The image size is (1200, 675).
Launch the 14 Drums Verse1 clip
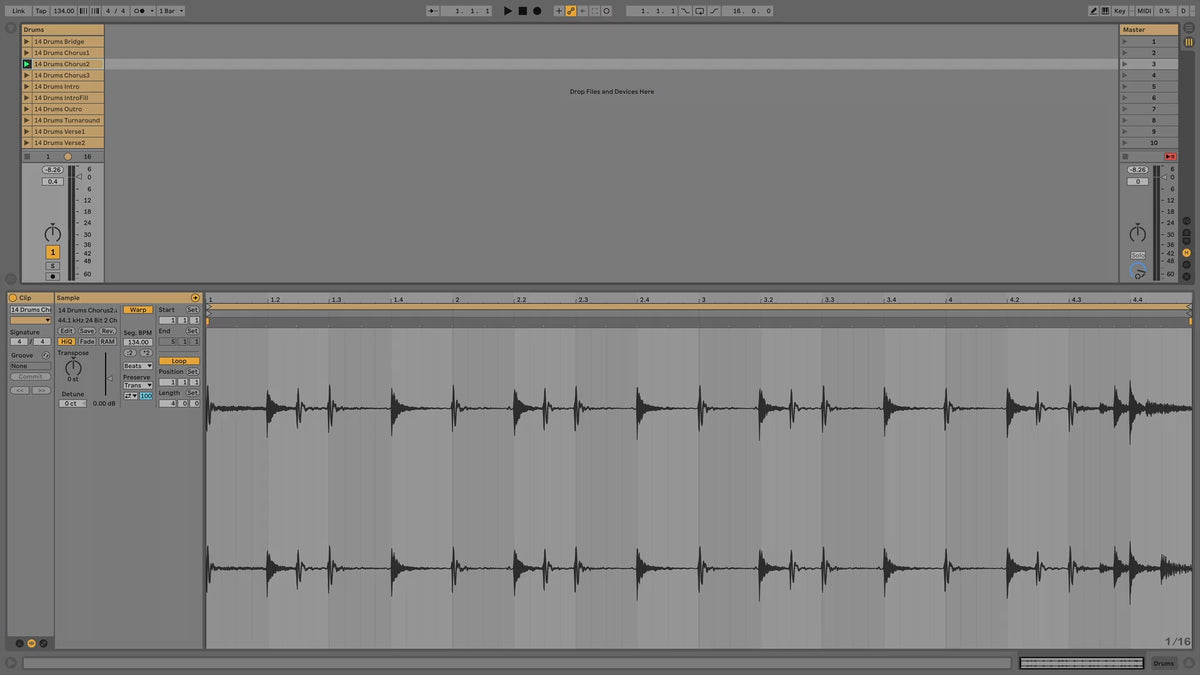(x=27, y=131)
